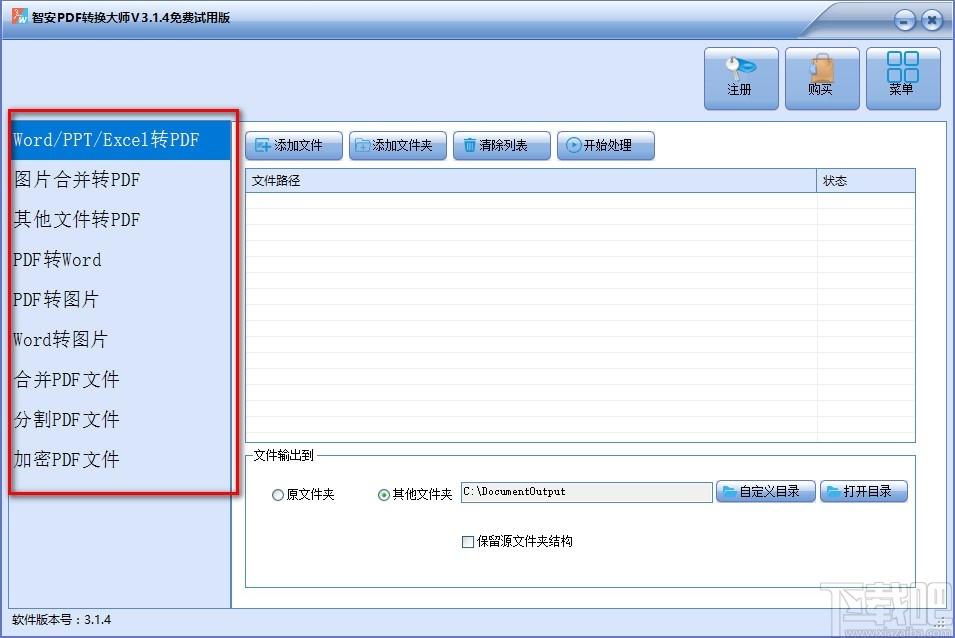
Task: Open the 购买 shopping bag button
Action: pyautogui.click(x=822, y=79)
